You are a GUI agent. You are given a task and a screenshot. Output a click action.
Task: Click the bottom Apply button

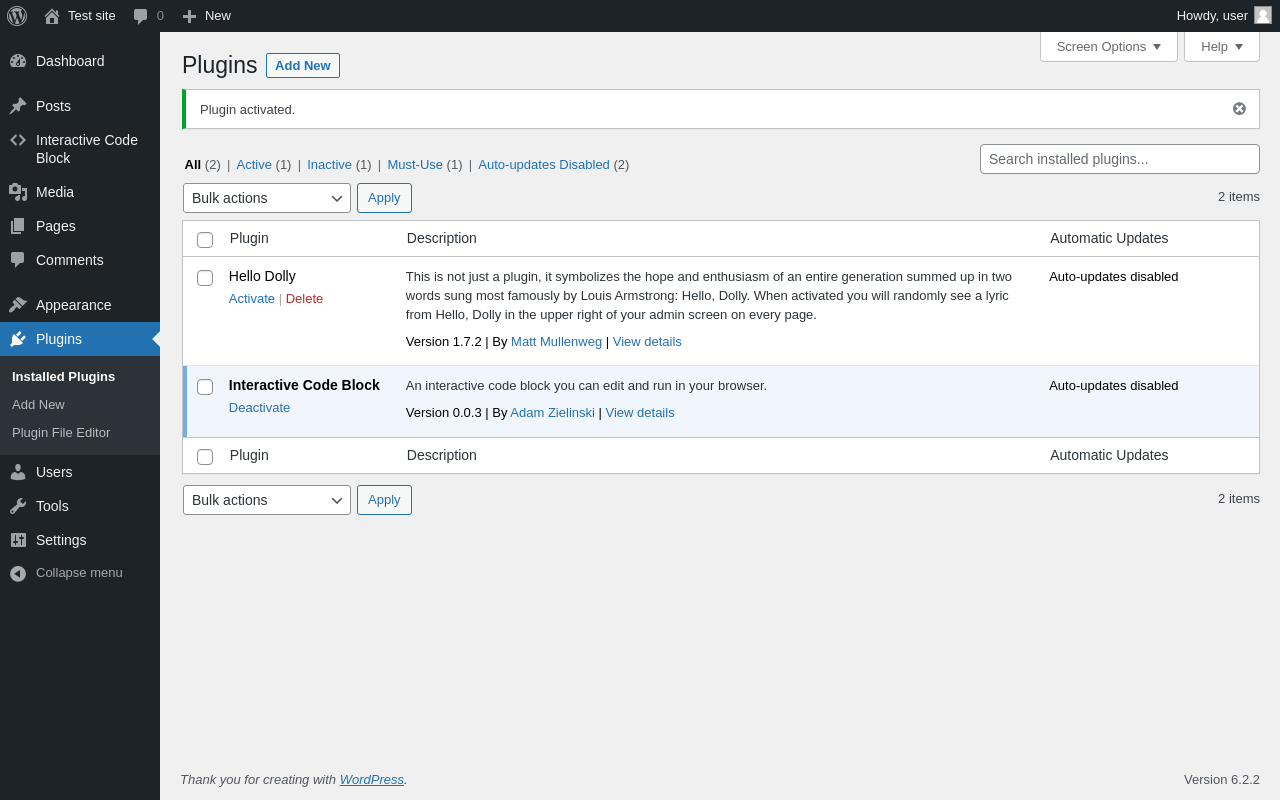click(384, 500)
